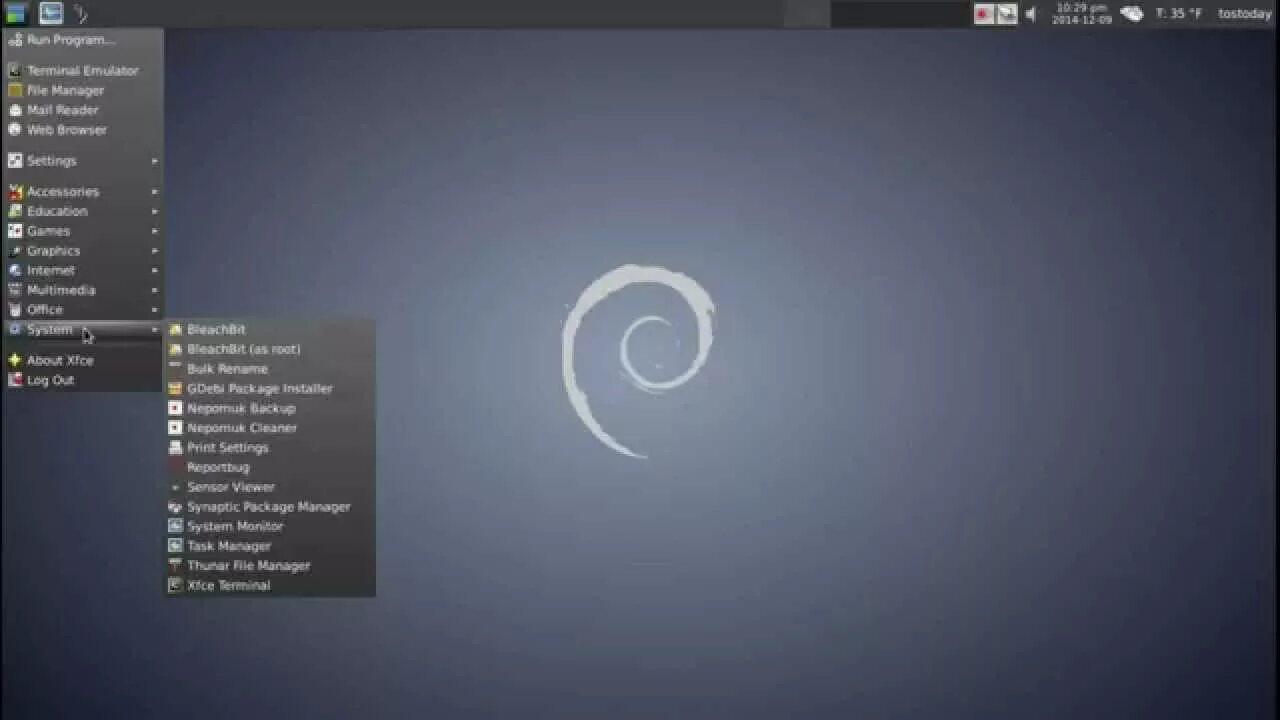This screenshot has width=1280, height=720.
Task: Open Sensor Viewer
Action: [270, 487]
